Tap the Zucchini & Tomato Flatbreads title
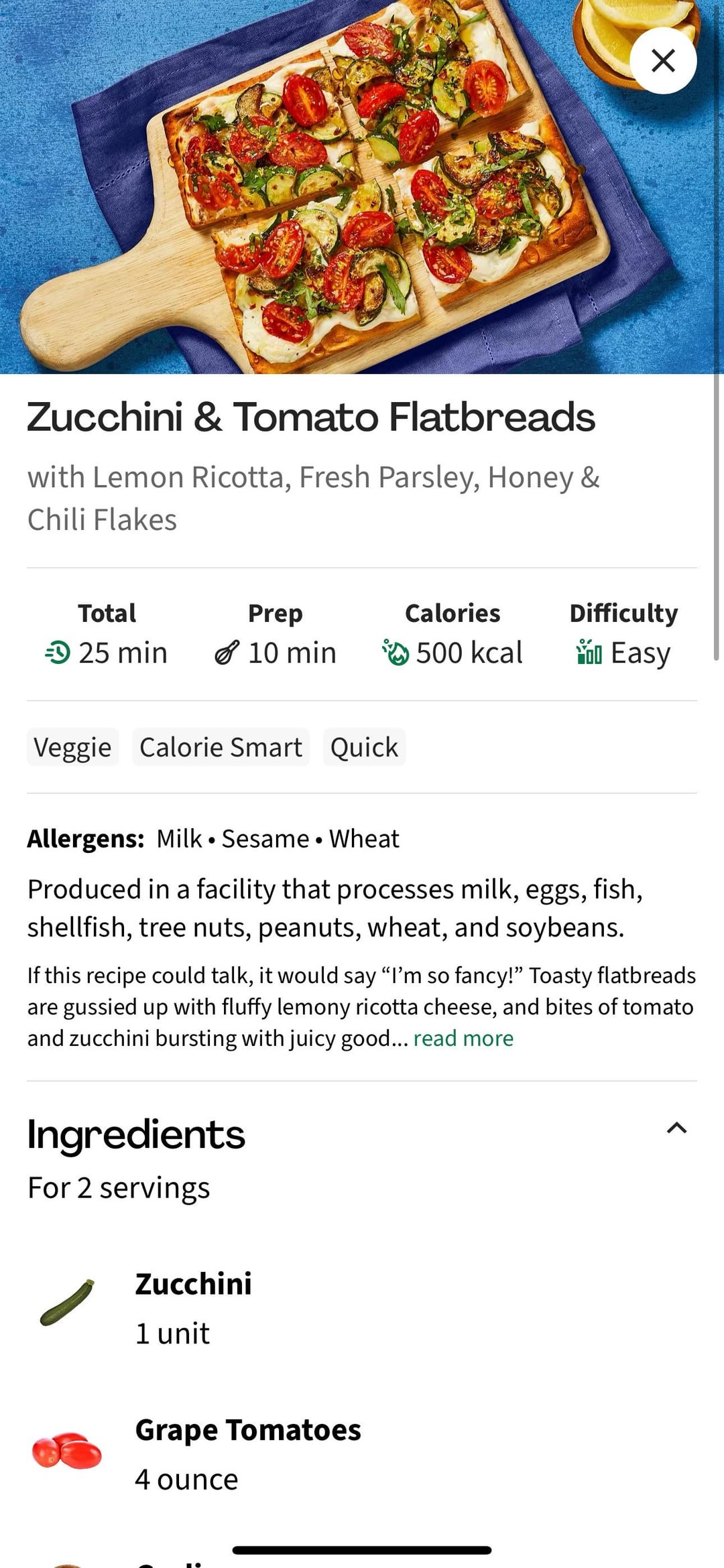The image size is (724, 1568). pos(311,417)
